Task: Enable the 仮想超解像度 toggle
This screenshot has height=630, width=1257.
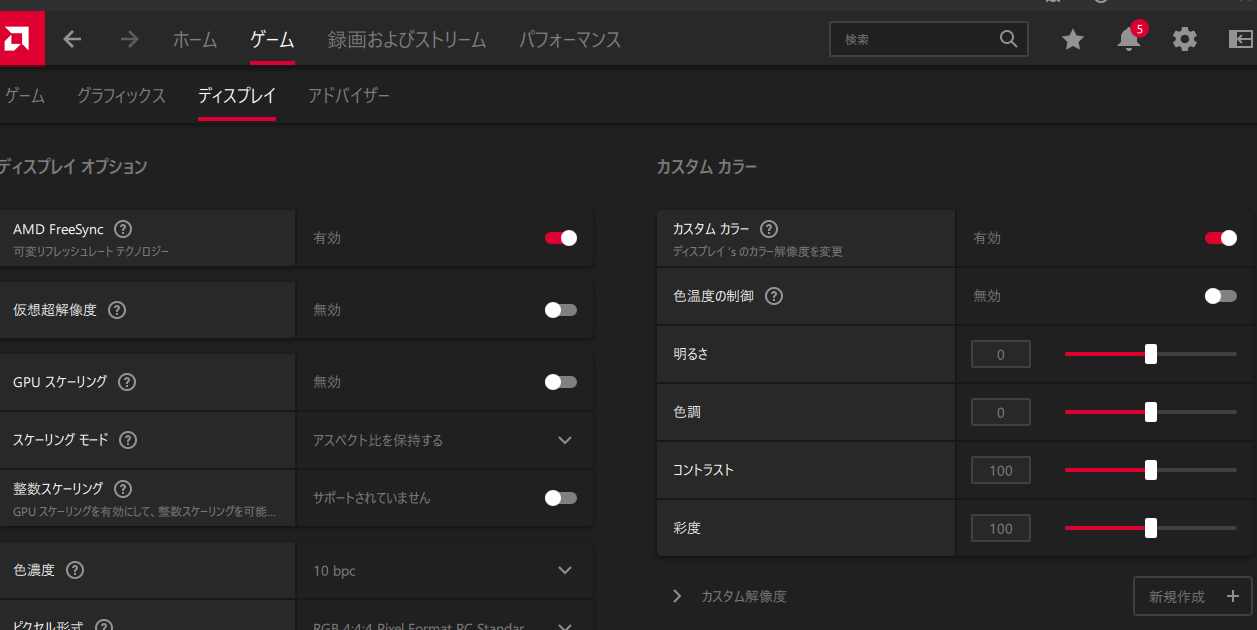Action: [x=561, y=310]
